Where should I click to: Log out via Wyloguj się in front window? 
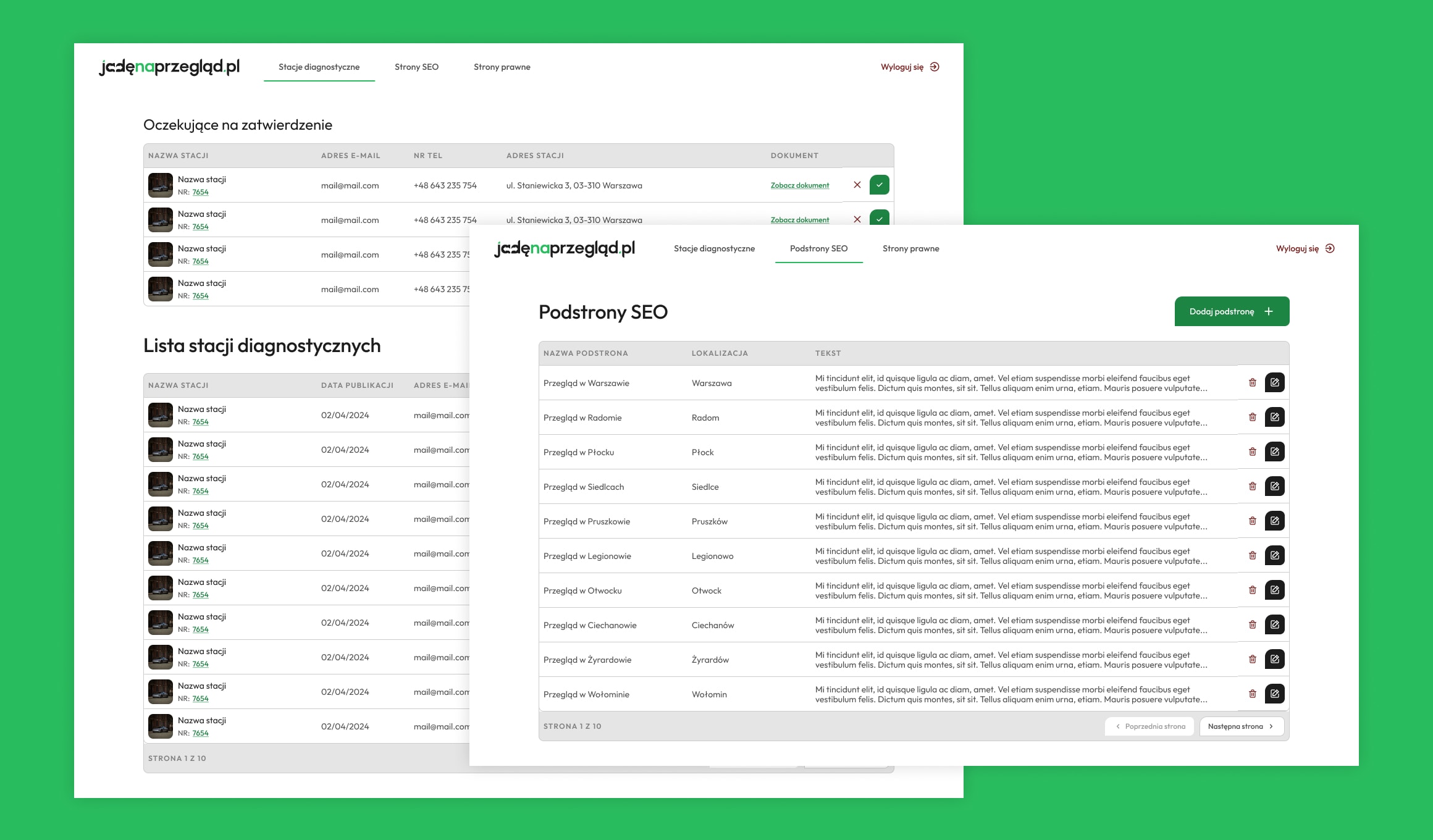click(1305, 248)
